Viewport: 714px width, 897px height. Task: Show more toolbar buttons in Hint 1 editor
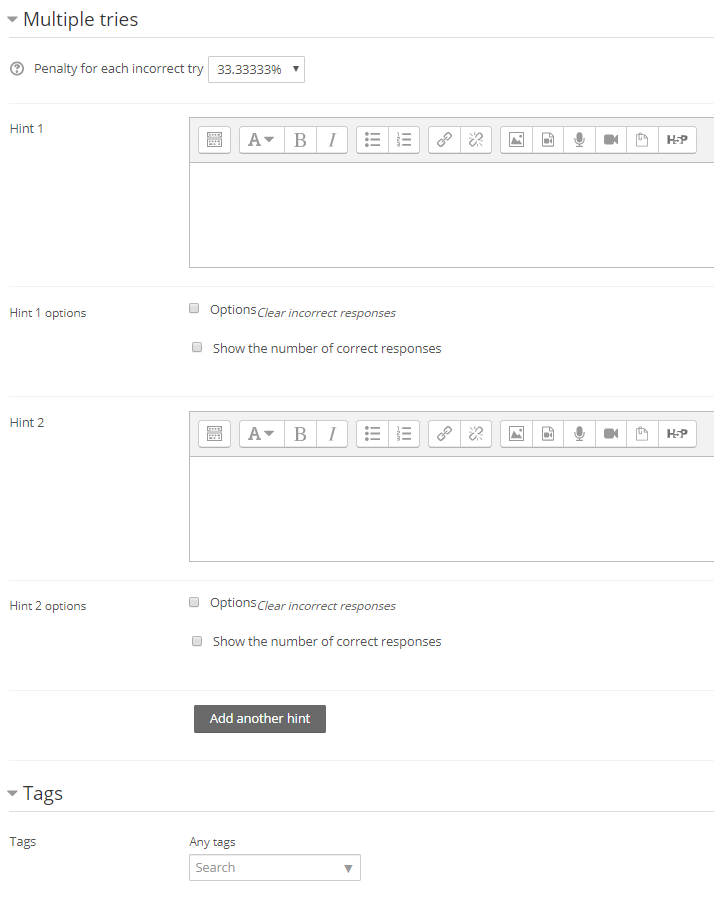click(215, 140)
